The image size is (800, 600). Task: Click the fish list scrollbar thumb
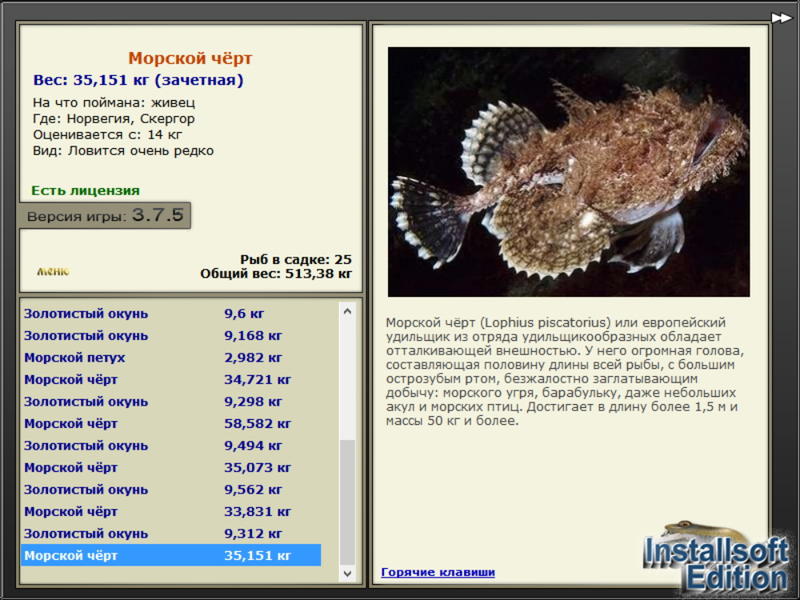(x=347, y=502)
